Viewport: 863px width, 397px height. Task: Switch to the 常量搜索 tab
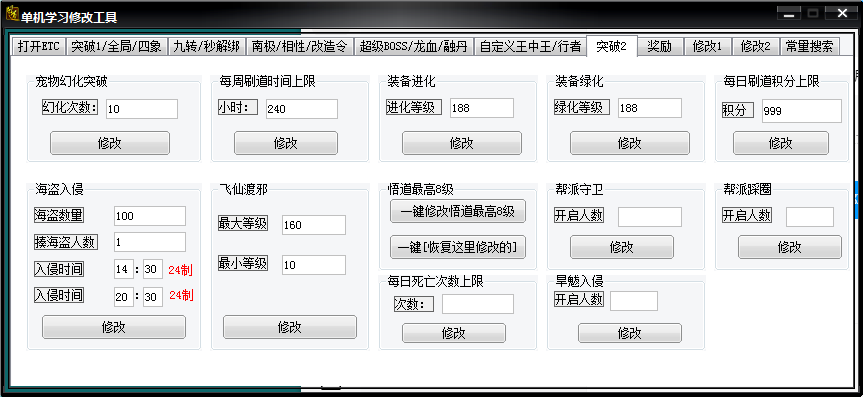(x=810, y=46)
